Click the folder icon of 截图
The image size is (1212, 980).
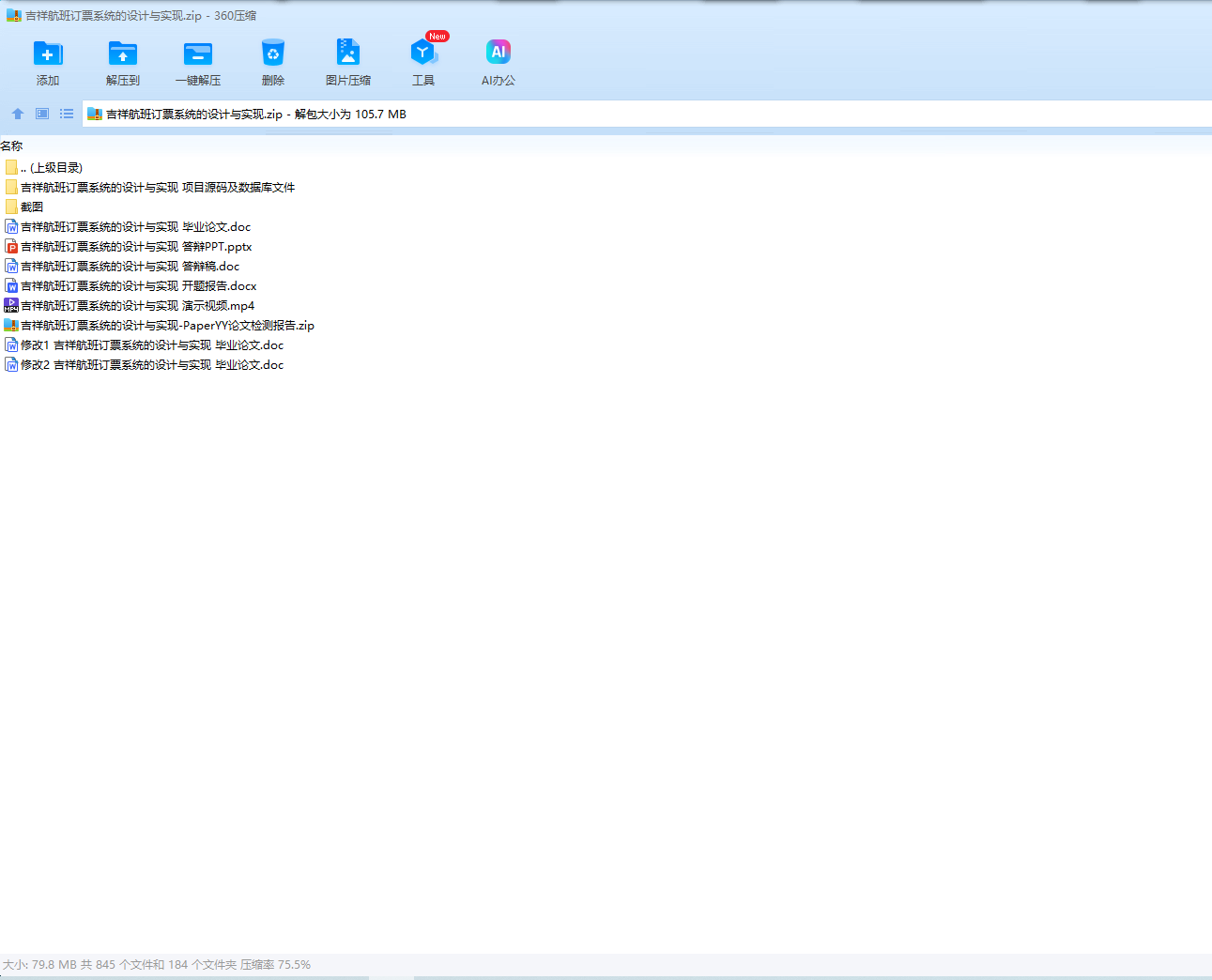point(11,207)
